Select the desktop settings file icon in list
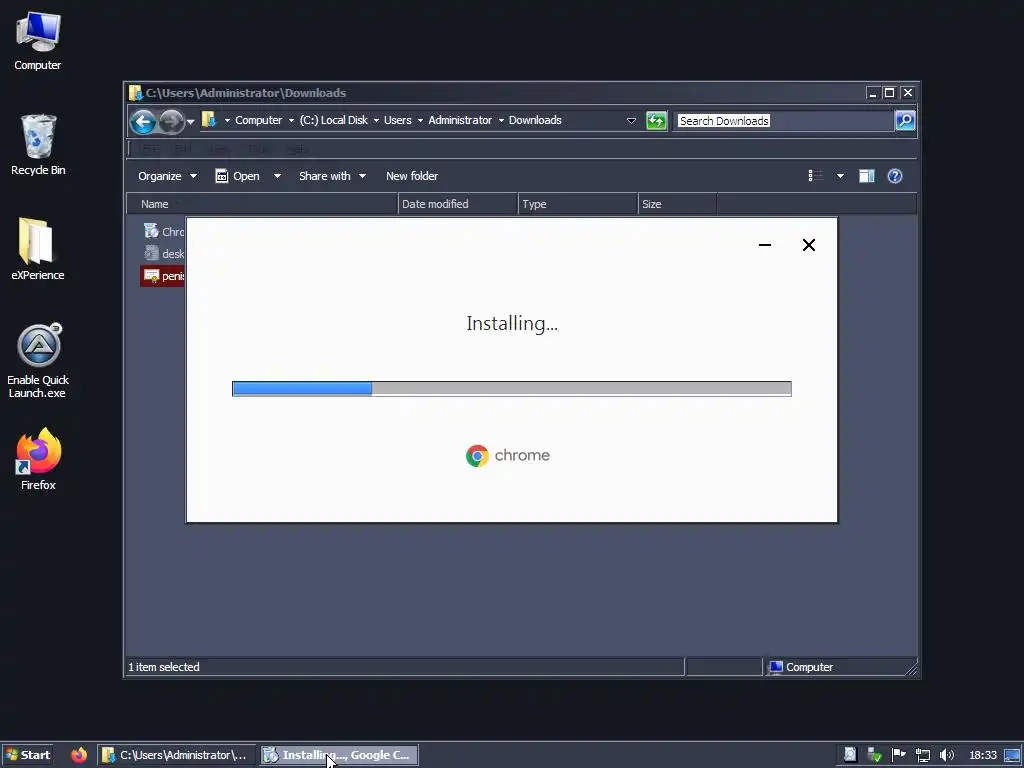This screenshot has width=1024, height=768. coord(152,253)
